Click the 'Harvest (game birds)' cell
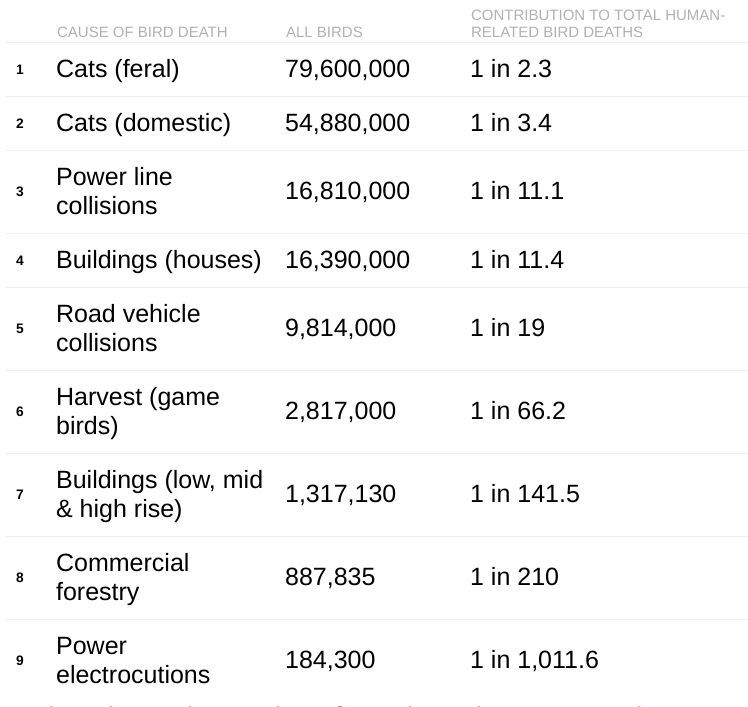The width and height of the screenshot is (748, 707). coord(137,411)
